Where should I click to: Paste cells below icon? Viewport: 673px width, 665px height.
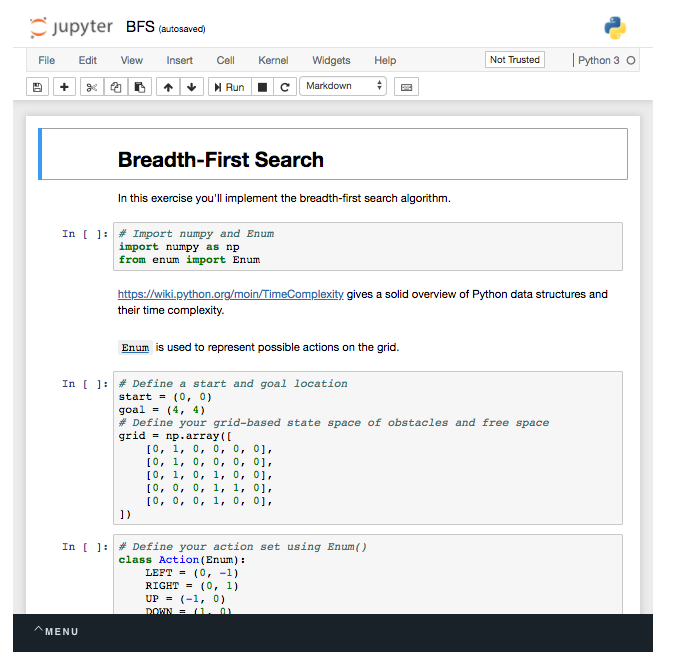pyautogui.click(x=139, y=87)
